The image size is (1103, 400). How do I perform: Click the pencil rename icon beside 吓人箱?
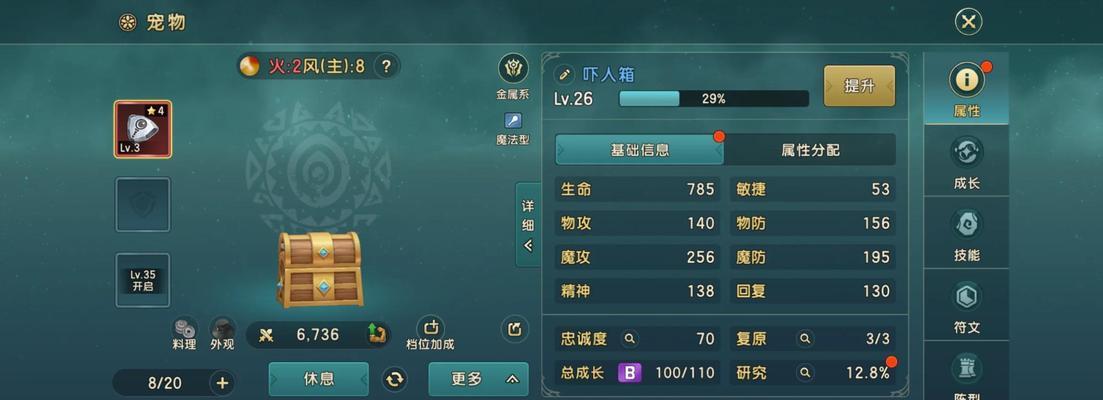(x=564, y=75)
